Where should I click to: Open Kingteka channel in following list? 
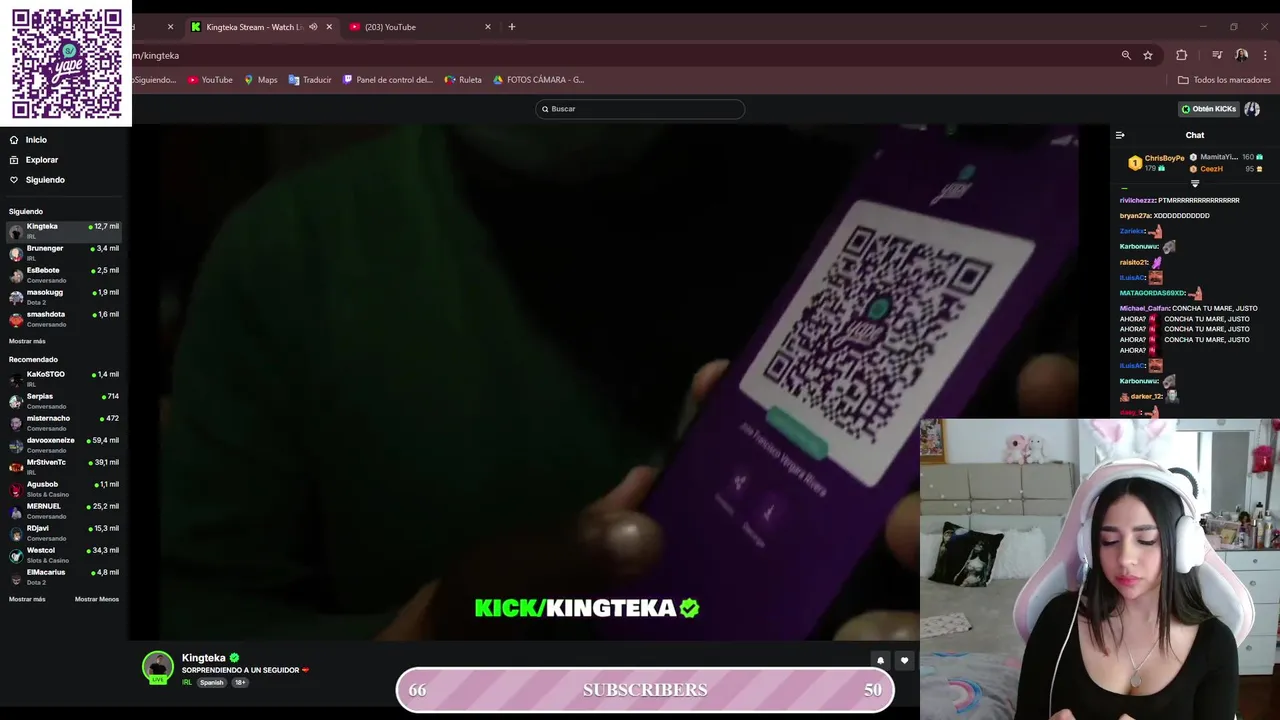point(64,231)
